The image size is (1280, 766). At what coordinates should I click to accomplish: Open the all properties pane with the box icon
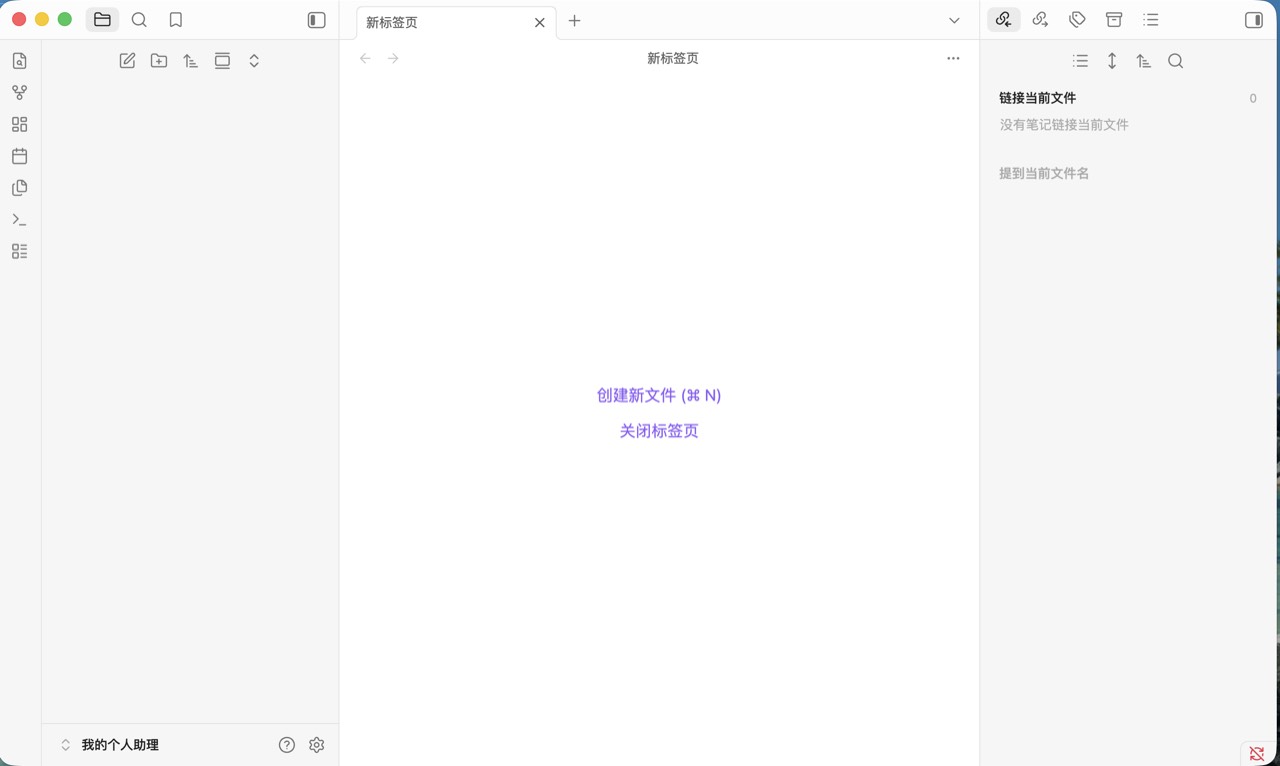click(1114, 20)
